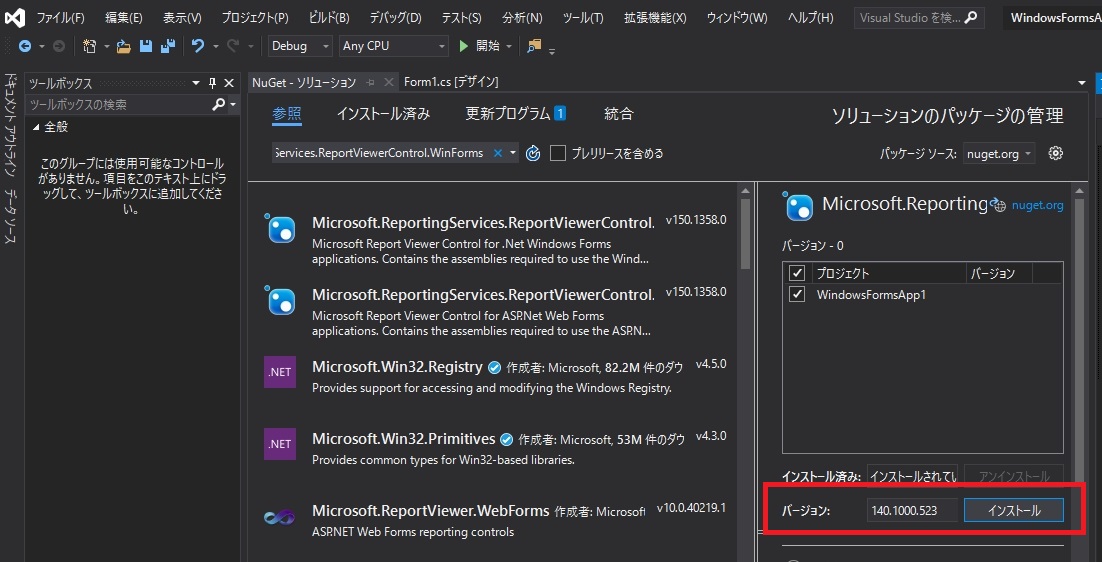Open the toolbox window options dropdown
1102x562 pixels.
pyautogui.click(x=196, y=84)
